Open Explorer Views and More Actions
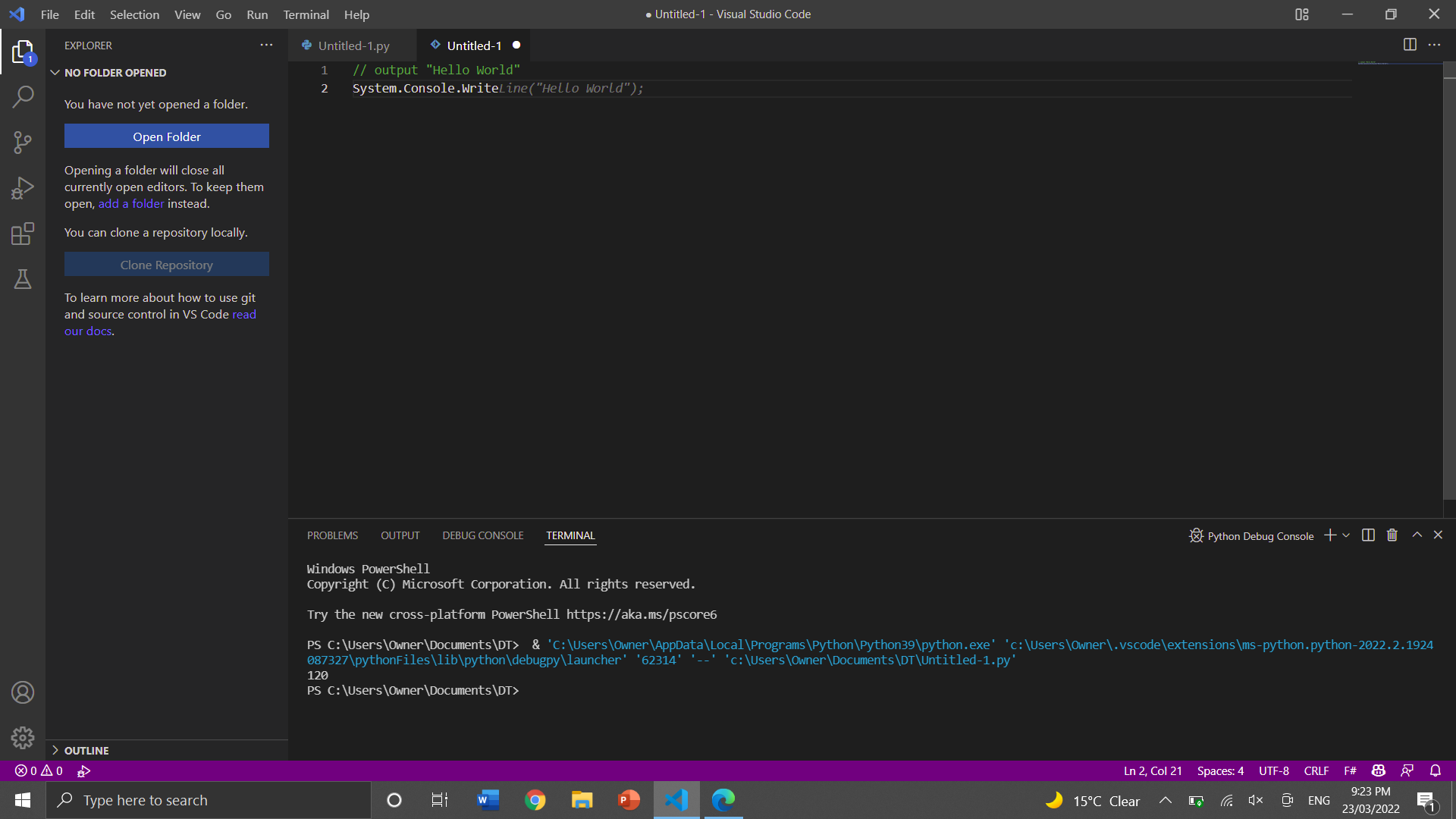The image size is (1456, 819). pos(266,45)
